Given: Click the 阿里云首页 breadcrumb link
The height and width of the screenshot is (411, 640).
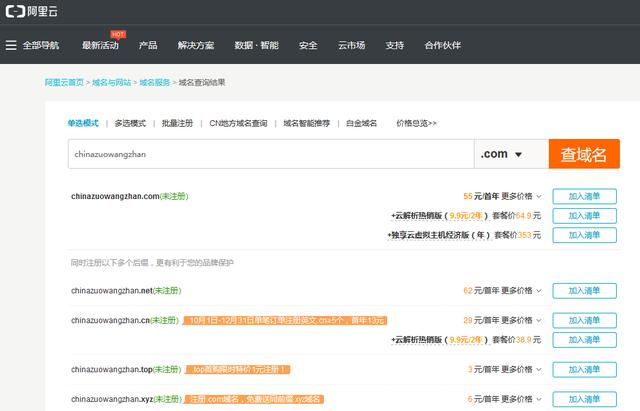Looking at the screenshot, I should tap(64, 82).
